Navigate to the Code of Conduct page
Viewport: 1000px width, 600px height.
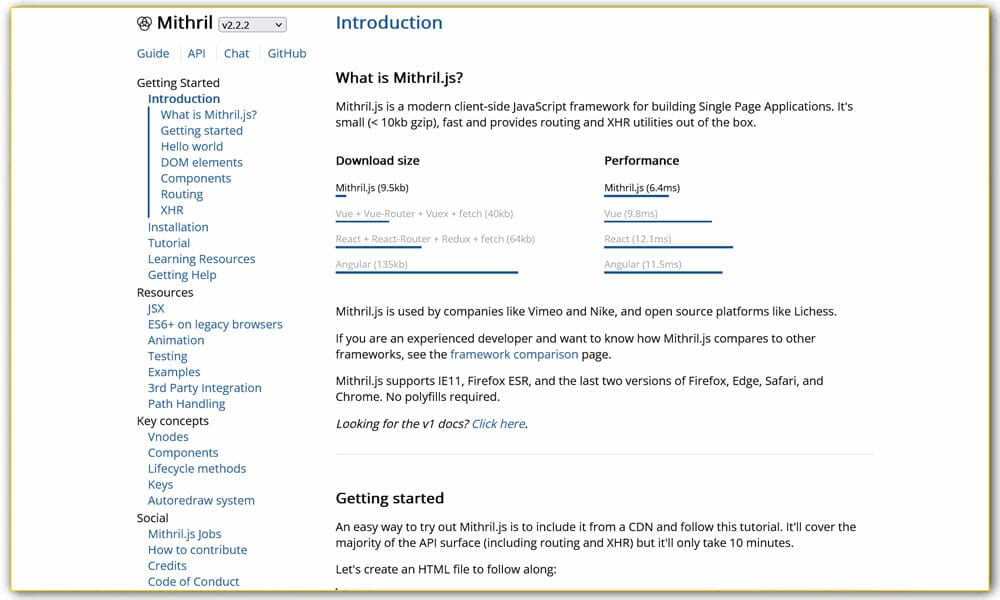pyautogui.click(x=193, y=581)
